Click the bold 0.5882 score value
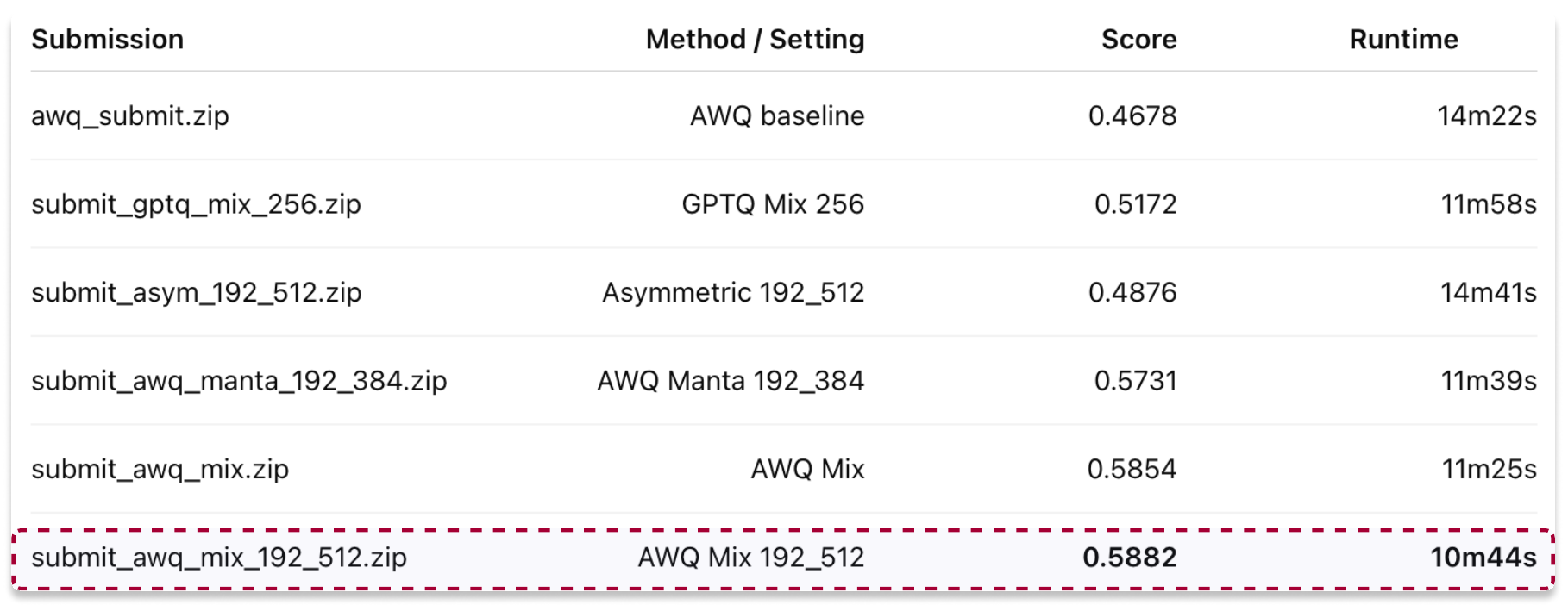This screenshot has width=1568, height=605. click(1130, 558)
